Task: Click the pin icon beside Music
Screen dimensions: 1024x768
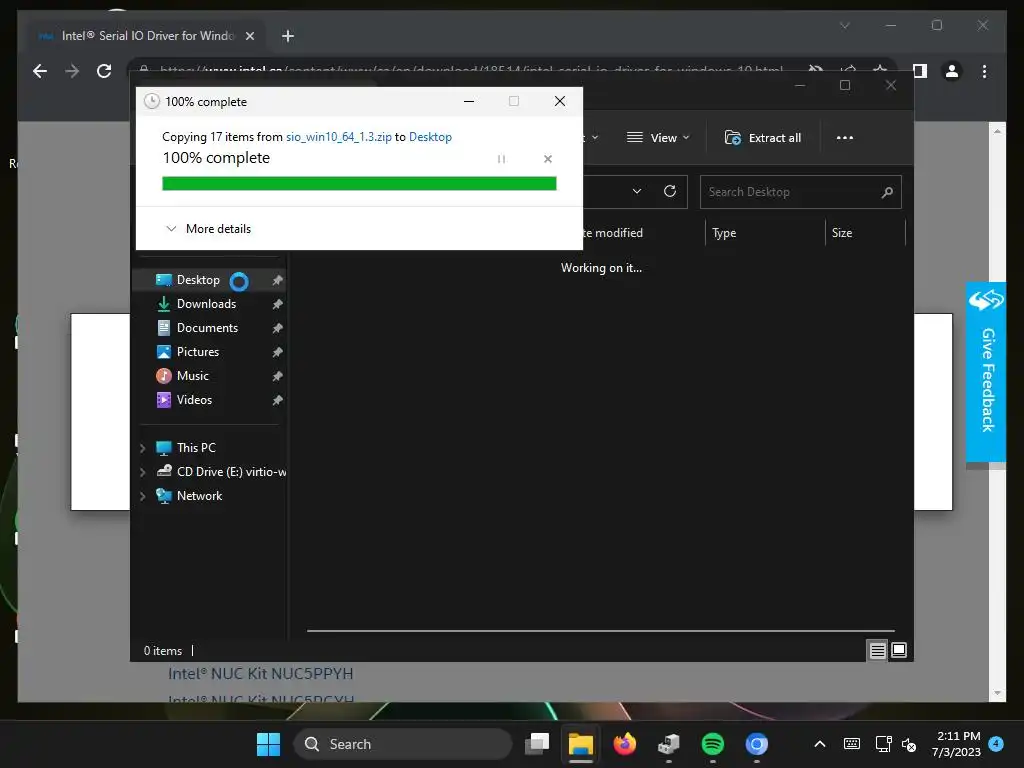Action: coord(278,376)
